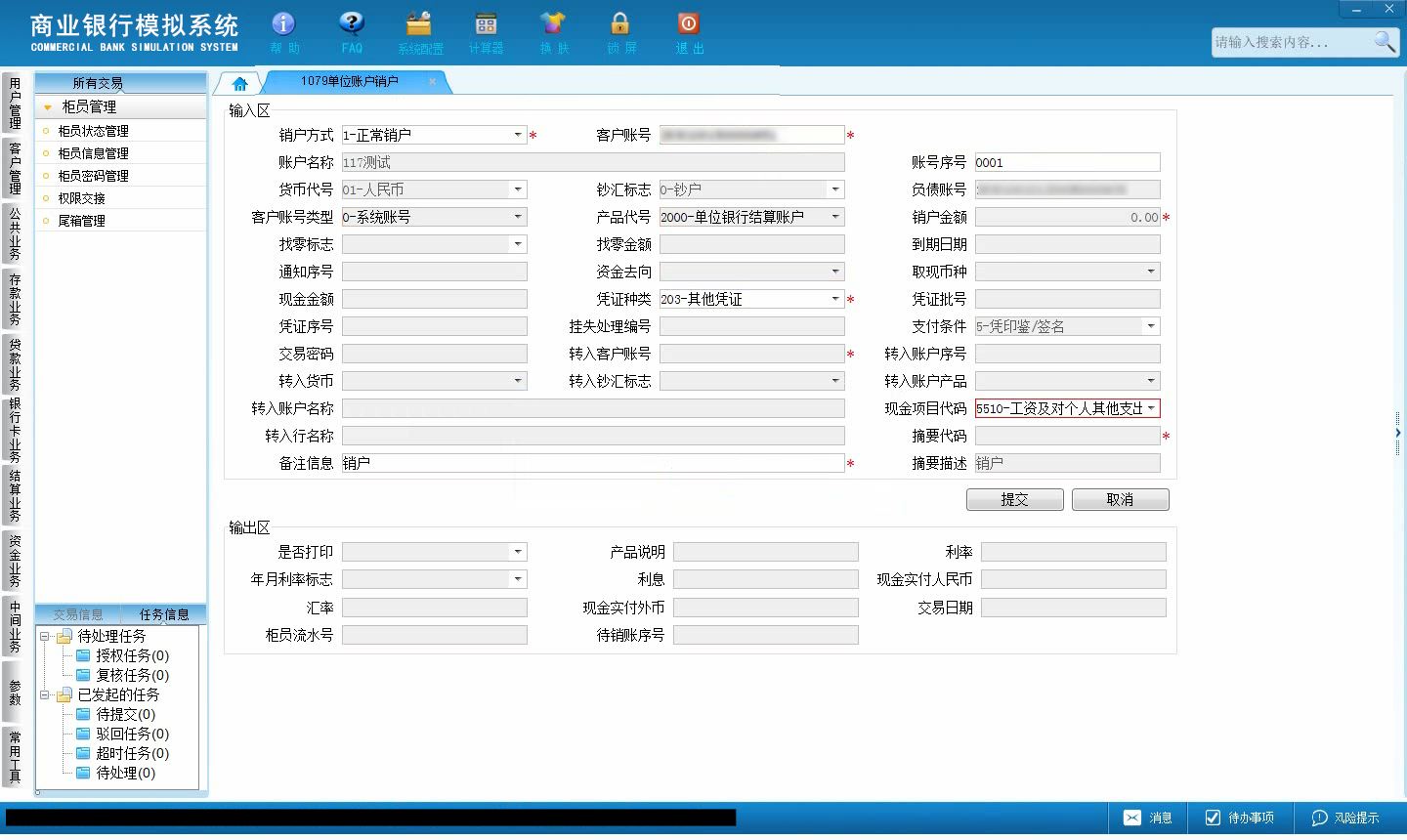This screenshot has width=1407, height=840.
Task: Open 尾箱管理 menu item
Action: tap(81, 221)
